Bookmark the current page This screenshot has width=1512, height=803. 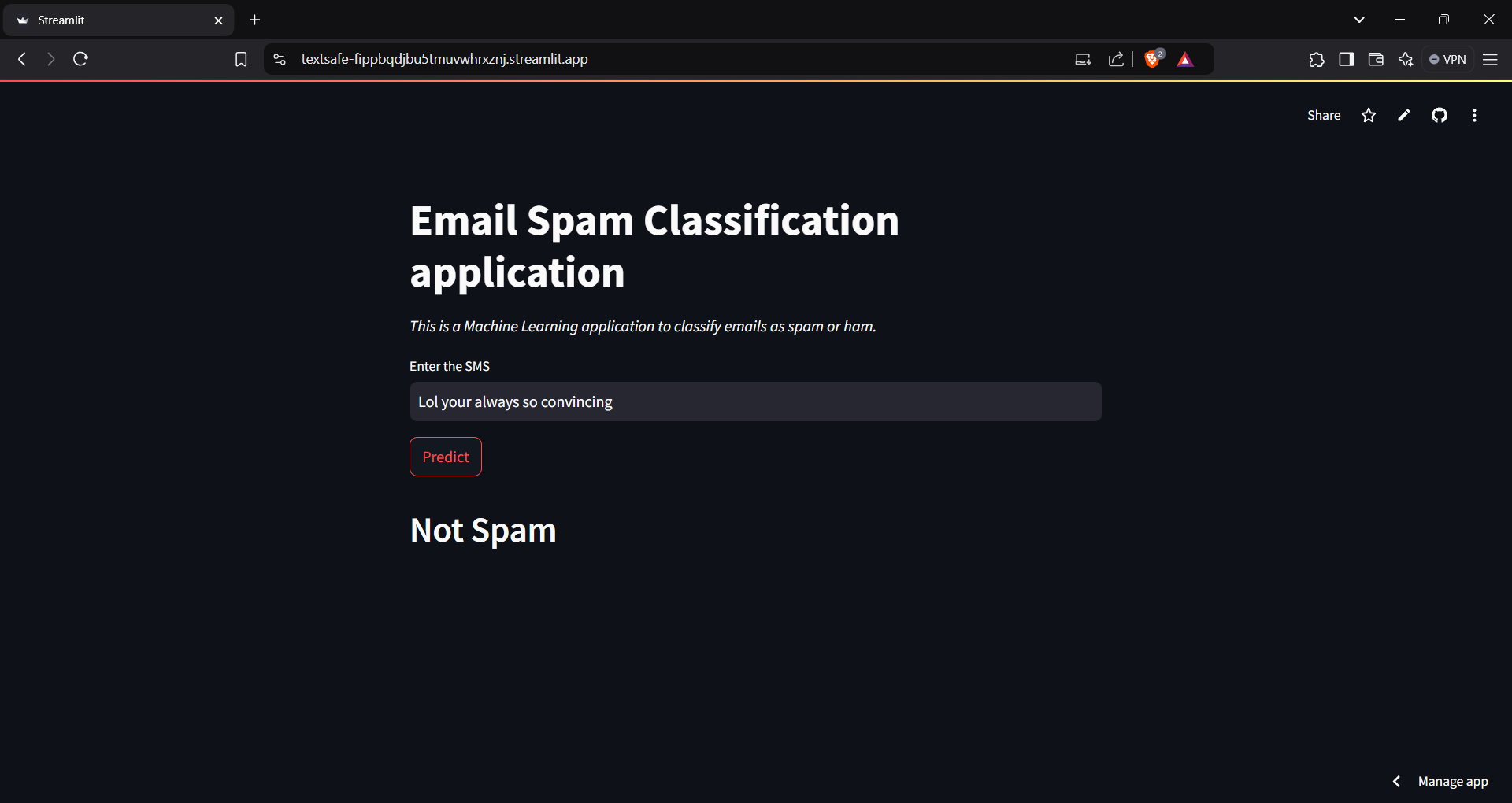coord(240,58)
